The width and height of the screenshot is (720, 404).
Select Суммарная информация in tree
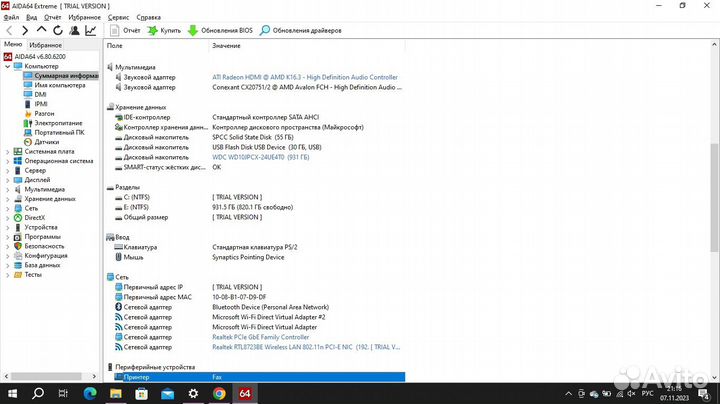pyautogui.click(x=61, y=76)
